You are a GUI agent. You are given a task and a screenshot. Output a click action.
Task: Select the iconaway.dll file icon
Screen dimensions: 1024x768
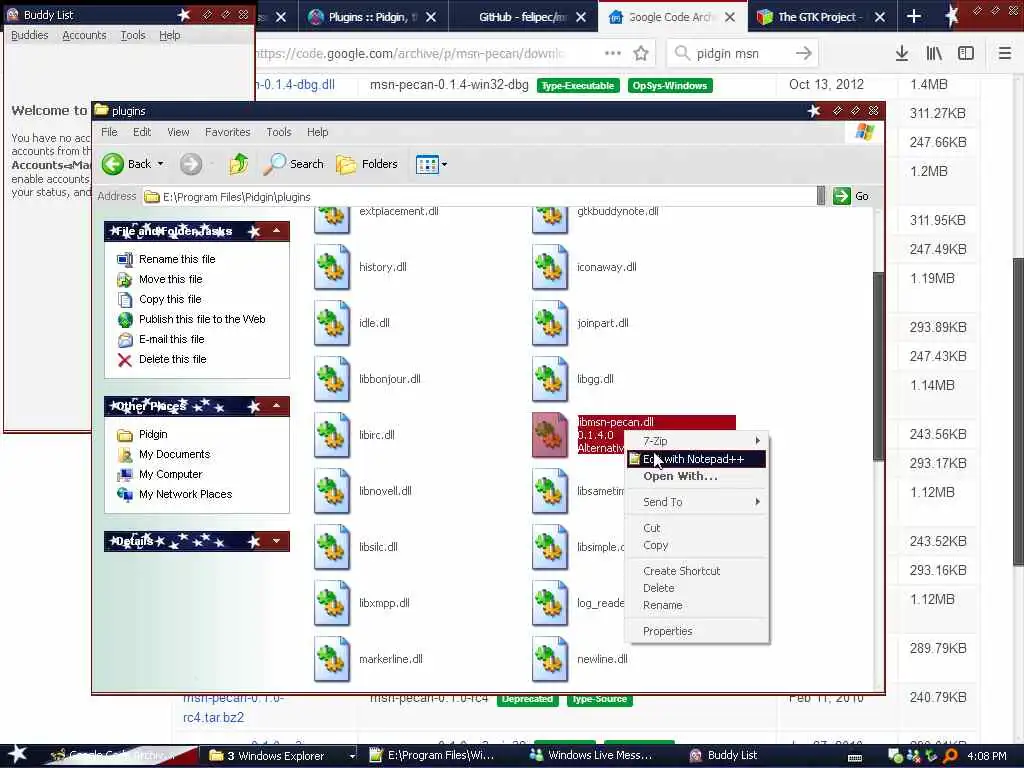550,267
